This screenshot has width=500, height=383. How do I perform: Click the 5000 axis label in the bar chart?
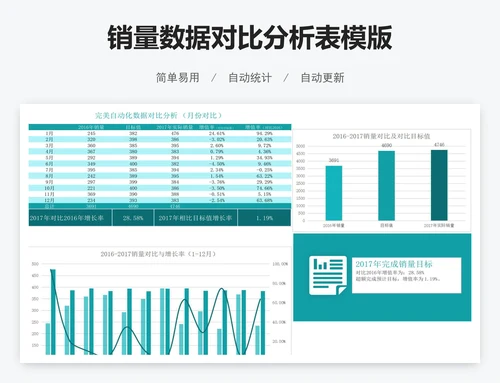[300, 146]
